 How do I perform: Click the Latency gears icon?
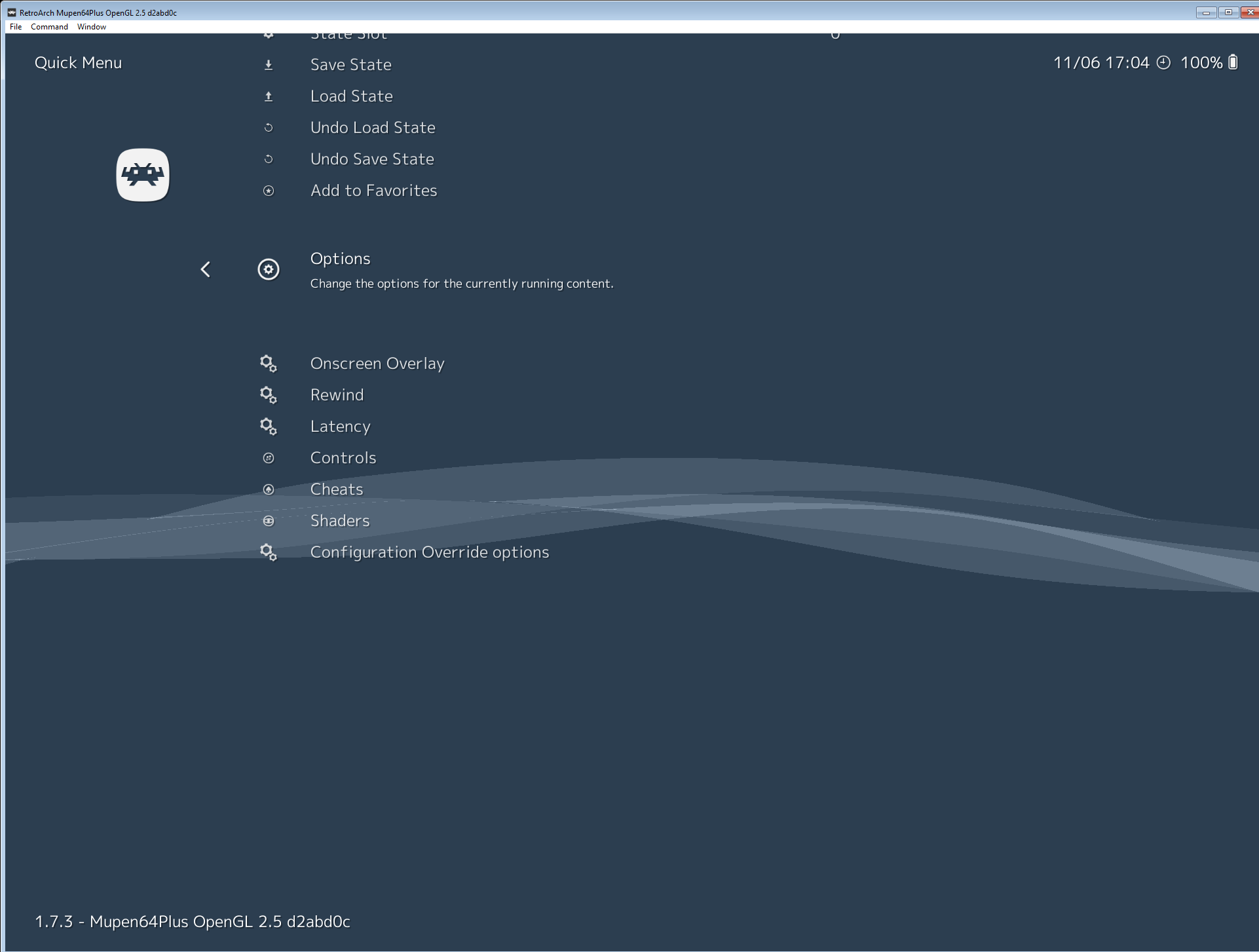tap(269, 427)
